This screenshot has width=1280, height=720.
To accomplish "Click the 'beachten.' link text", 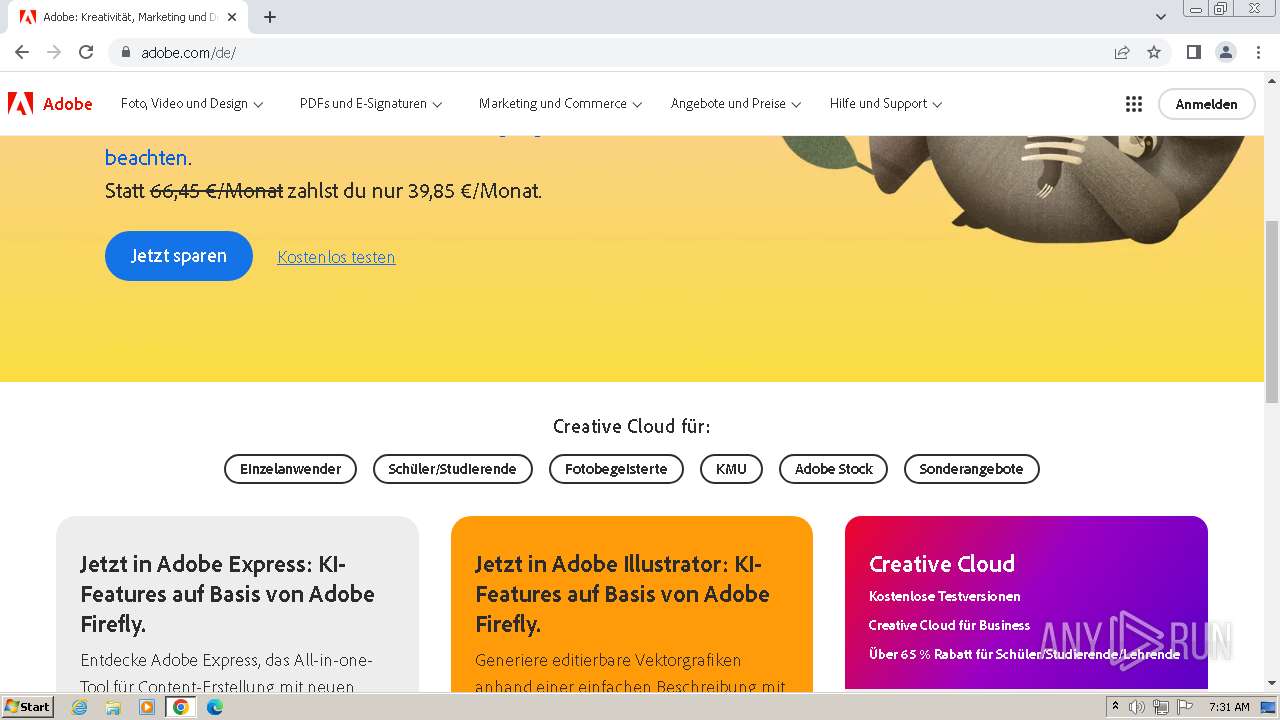I will point(148,158).
